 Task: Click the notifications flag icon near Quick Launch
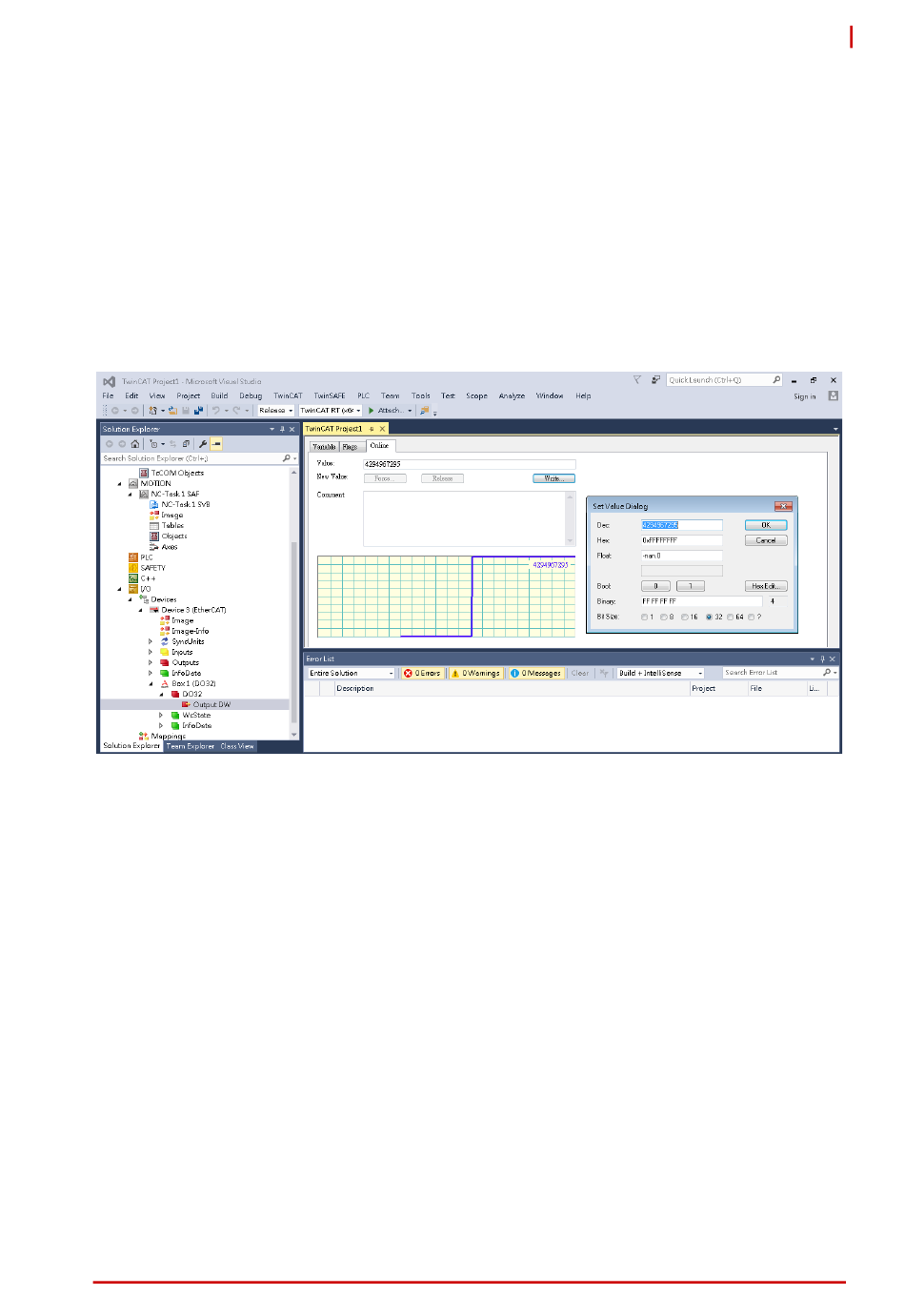coord(637,380)
